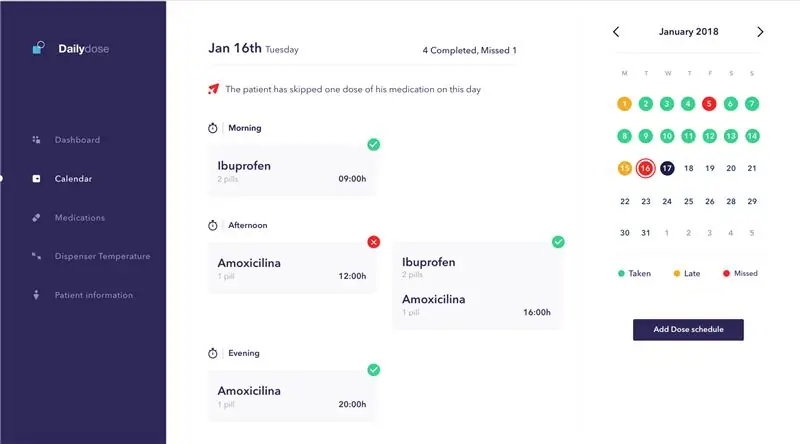Open the Medications menu item

tap(80, 217)
